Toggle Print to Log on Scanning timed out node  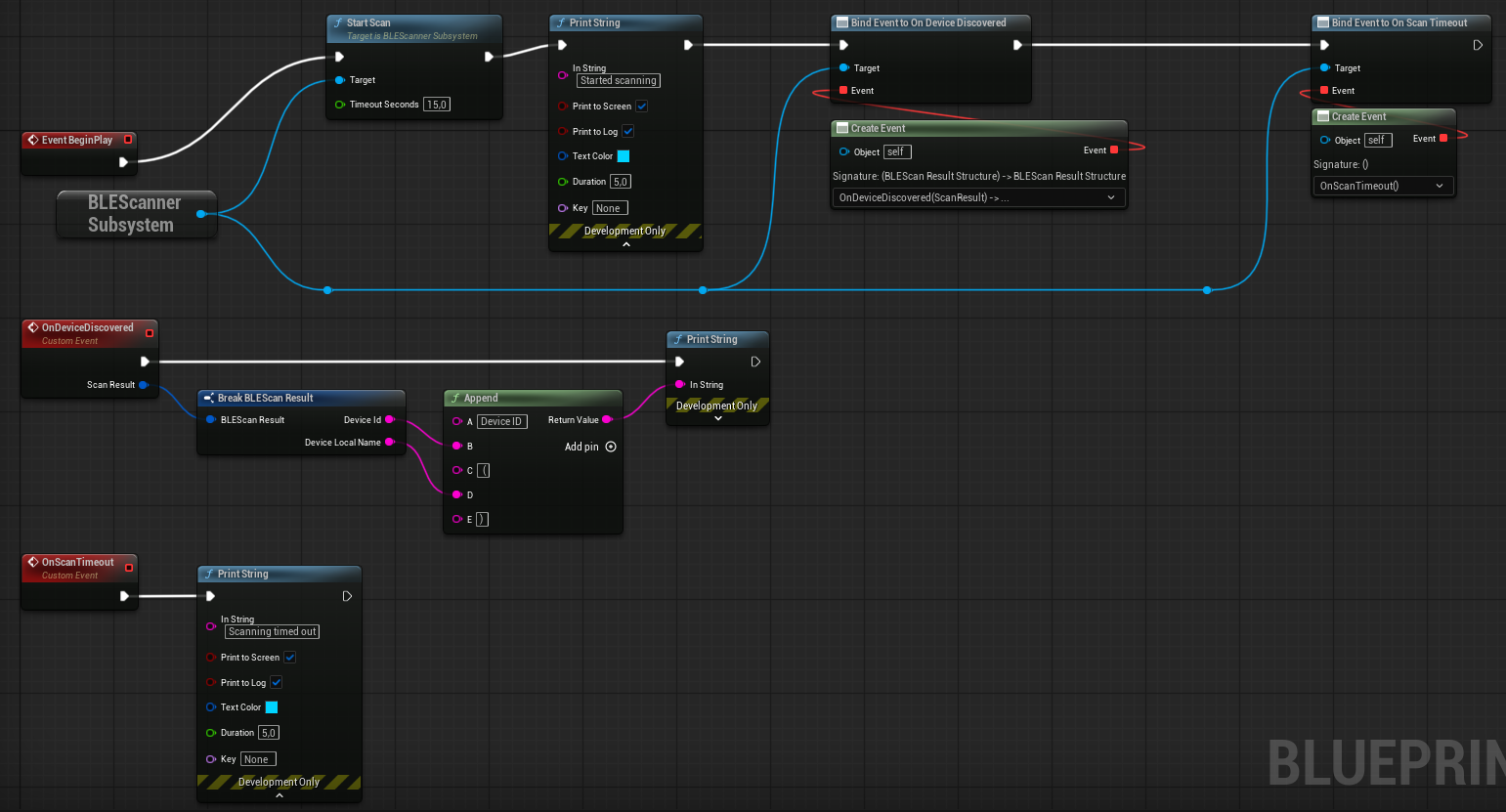(277, 683)
